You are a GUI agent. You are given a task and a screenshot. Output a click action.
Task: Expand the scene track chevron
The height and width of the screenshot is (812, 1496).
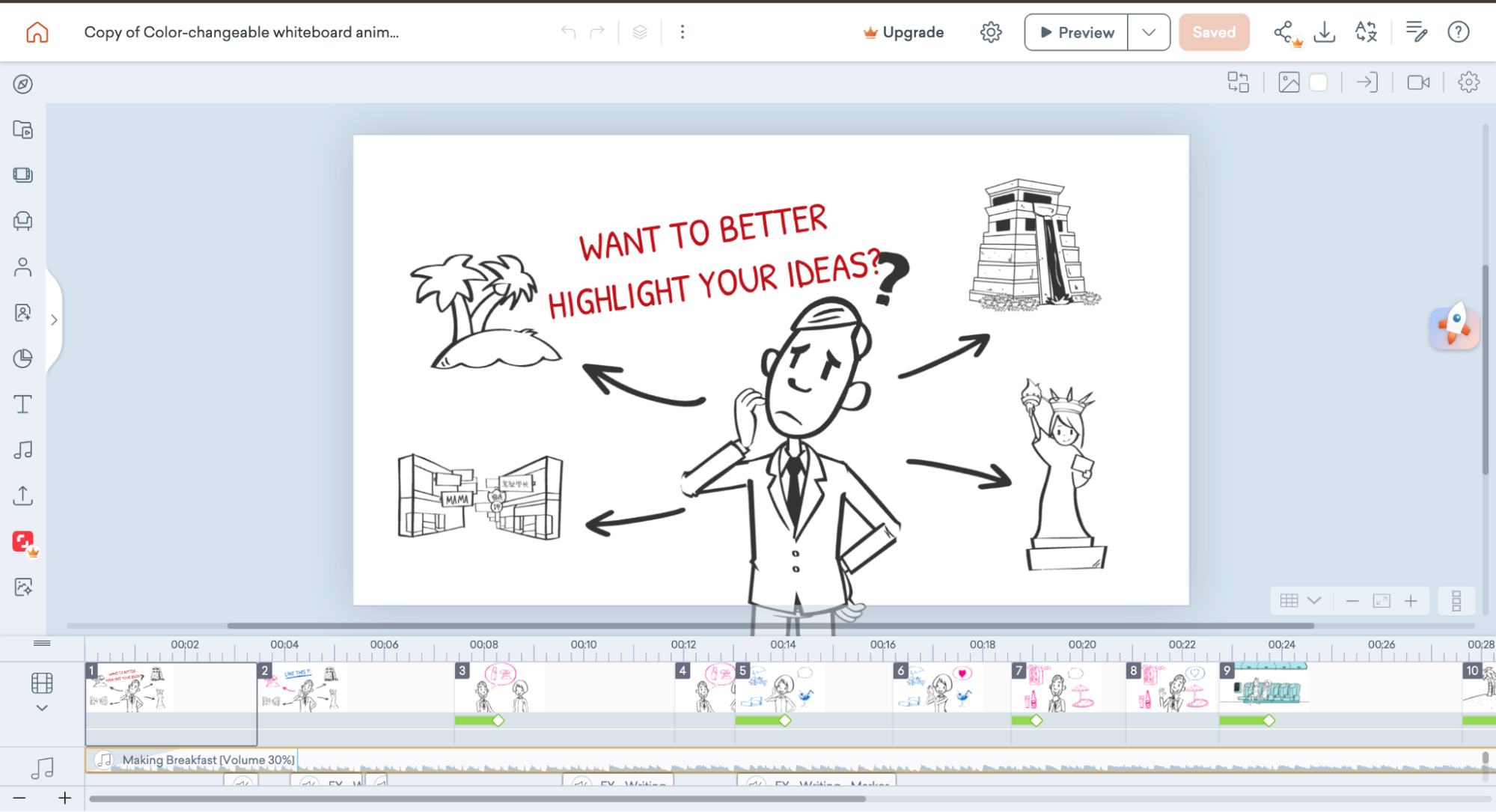tap(42, 708)
